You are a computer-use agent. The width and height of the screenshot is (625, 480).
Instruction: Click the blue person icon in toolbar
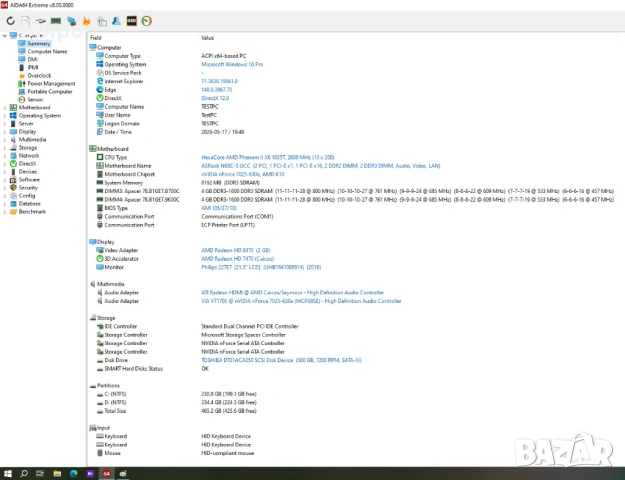116,21
